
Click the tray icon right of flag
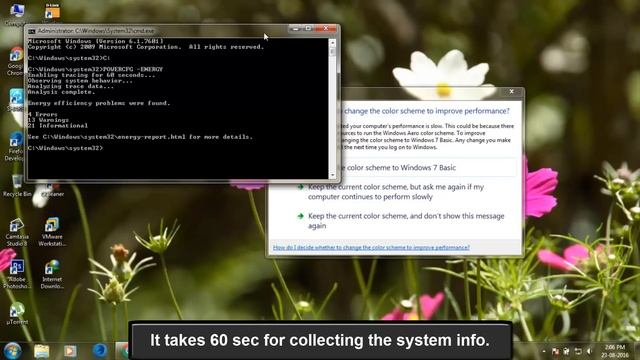[x=567, y=351]
